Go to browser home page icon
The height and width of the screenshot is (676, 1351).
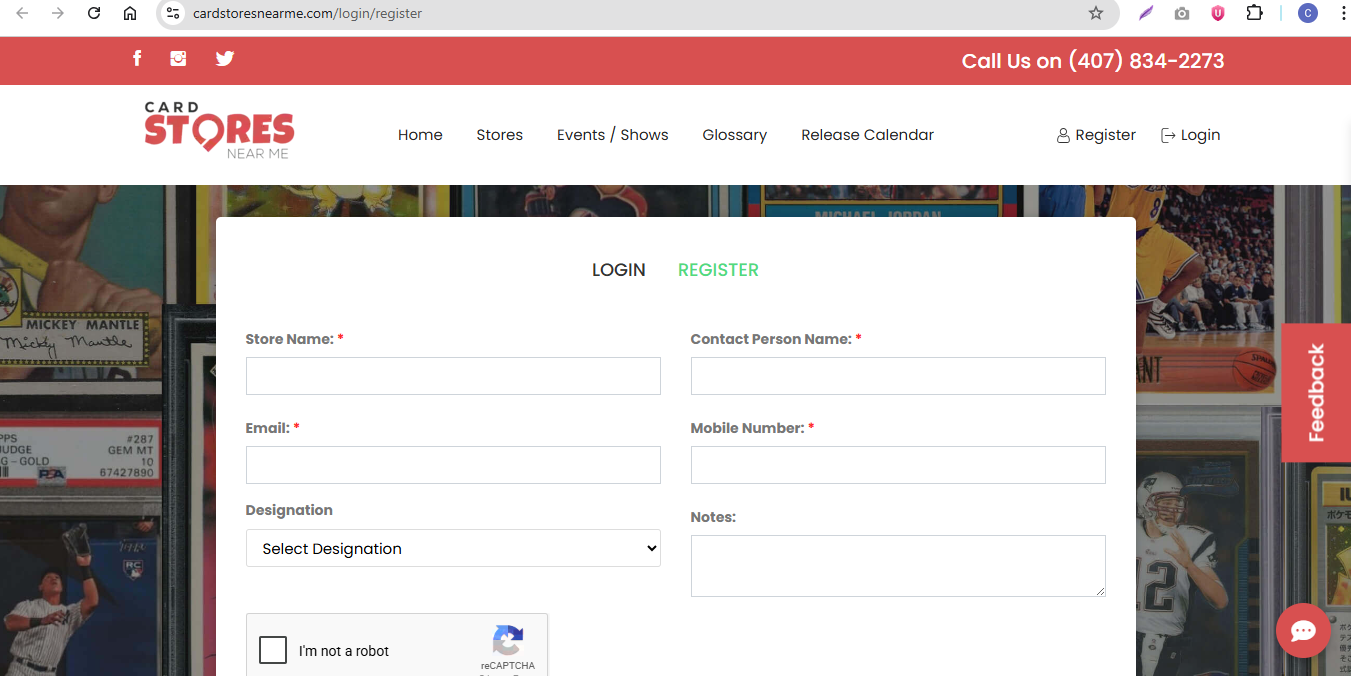(130, 13)
